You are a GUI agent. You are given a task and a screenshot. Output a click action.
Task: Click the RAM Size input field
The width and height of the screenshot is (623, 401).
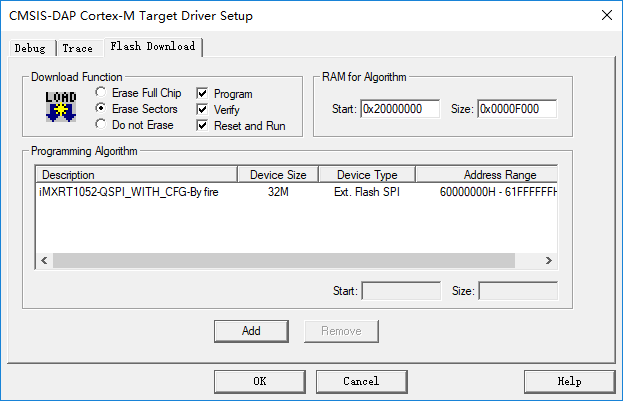pyautogui.click(x=517, y=109)
